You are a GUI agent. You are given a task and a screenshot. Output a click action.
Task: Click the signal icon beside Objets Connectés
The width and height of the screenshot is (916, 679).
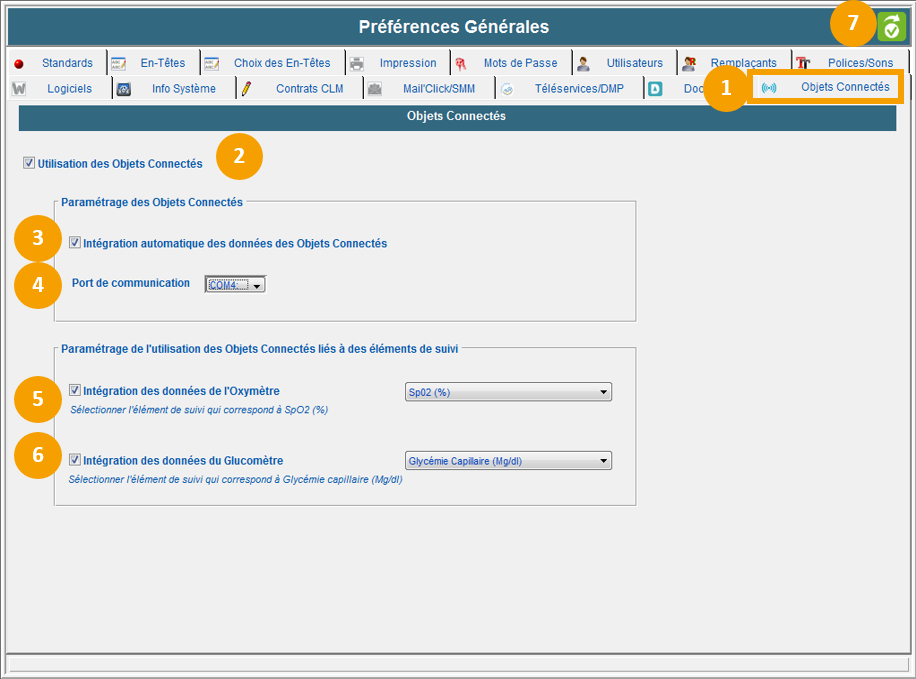(768, 88)
